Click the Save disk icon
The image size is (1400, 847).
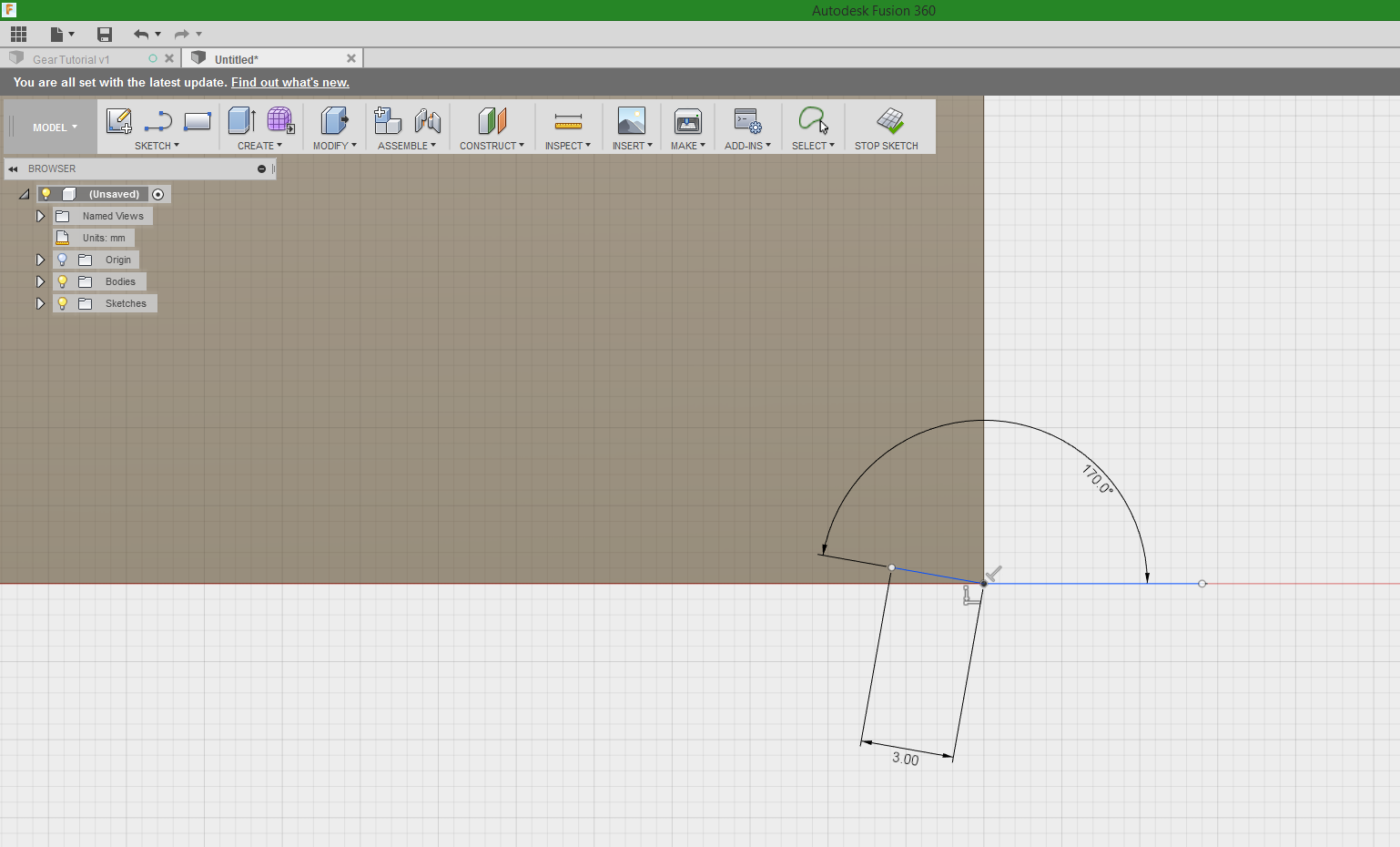[x=105, y=35]
